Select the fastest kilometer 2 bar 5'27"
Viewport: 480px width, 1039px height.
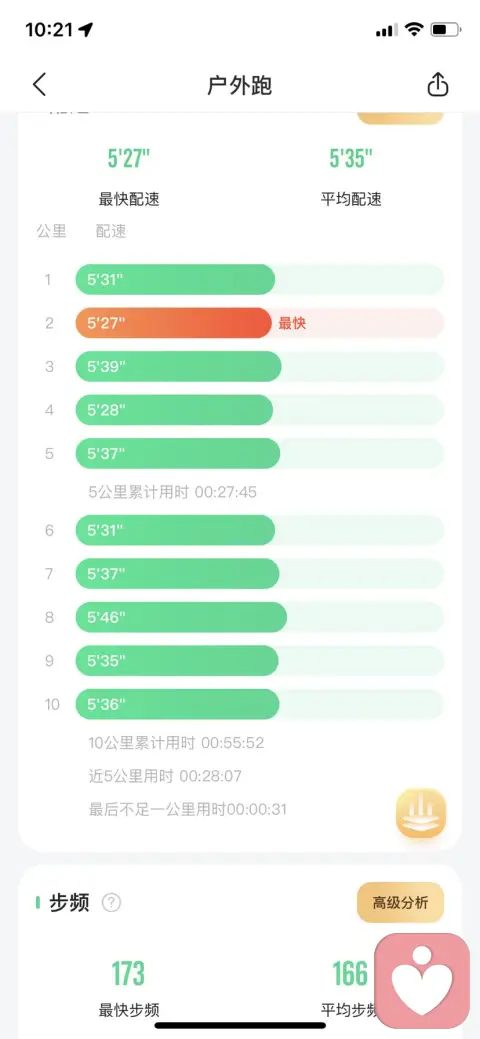coord(174,323)
